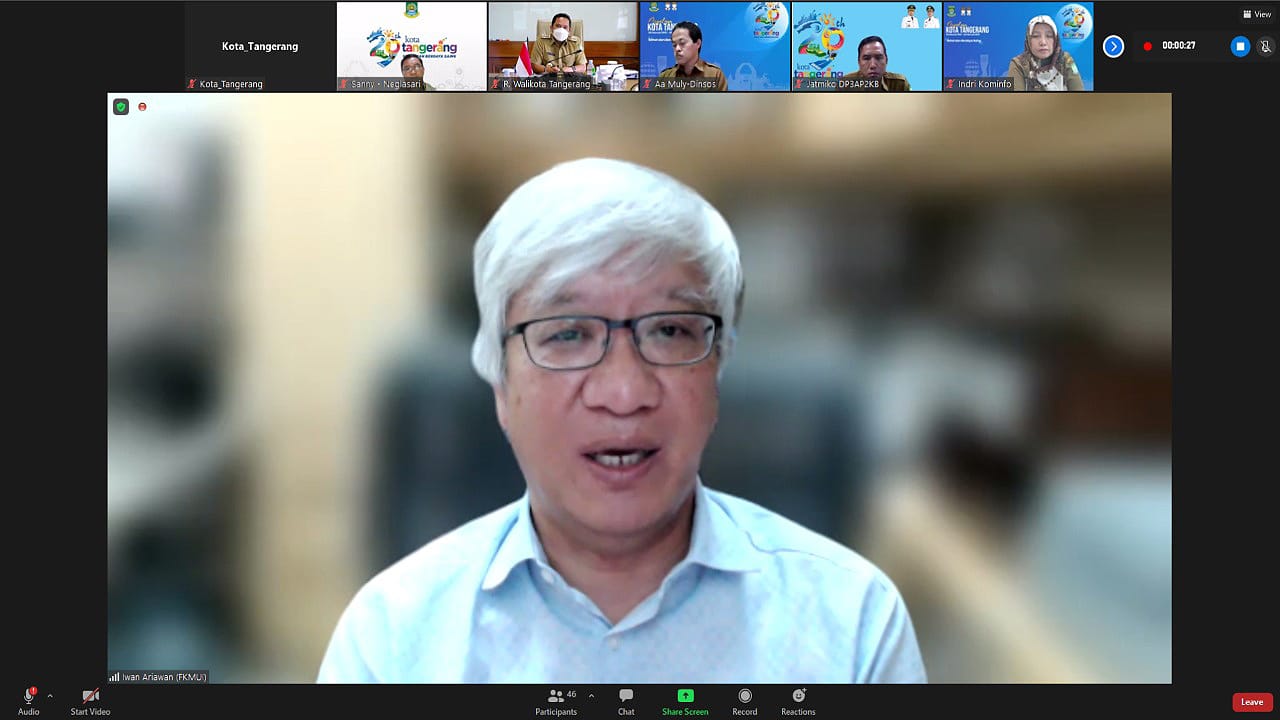Select the R. Walikota Tangerang video thumbnail
Viewport: 1280px width, 720px height.
click(563, 46)
